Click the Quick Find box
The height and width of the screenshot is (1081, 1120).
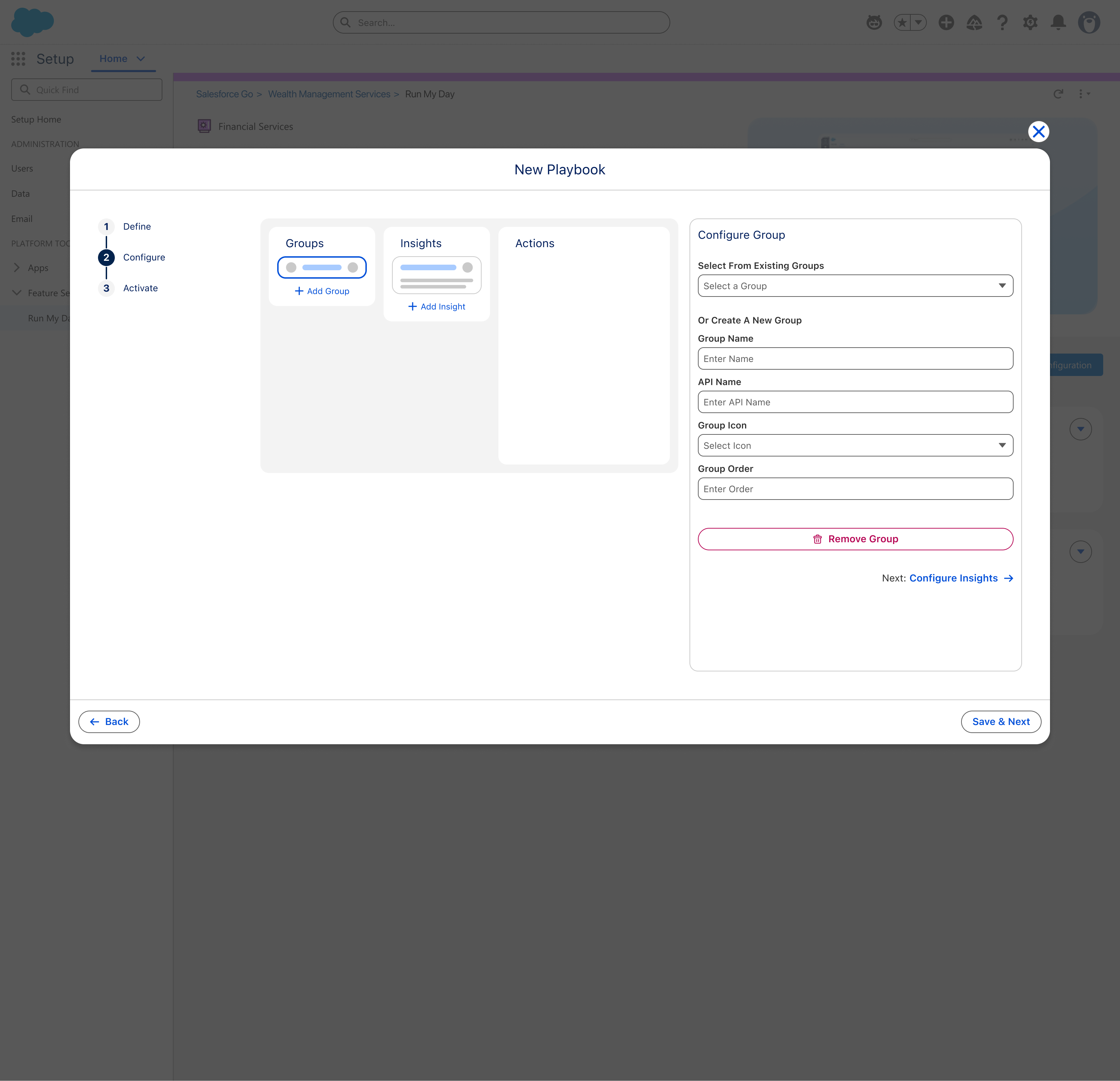87,90
